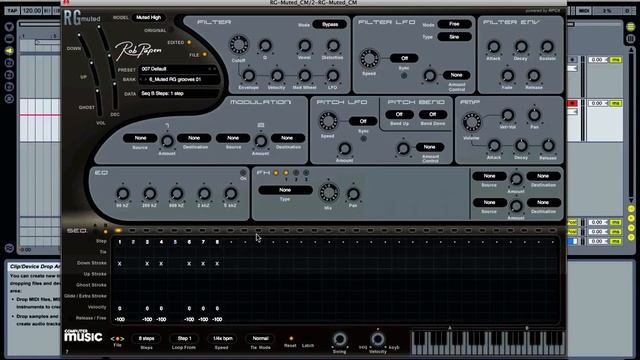Turn the FX Mix knob
This screenshot has width=640, height=360.
(x=328, y=193)
